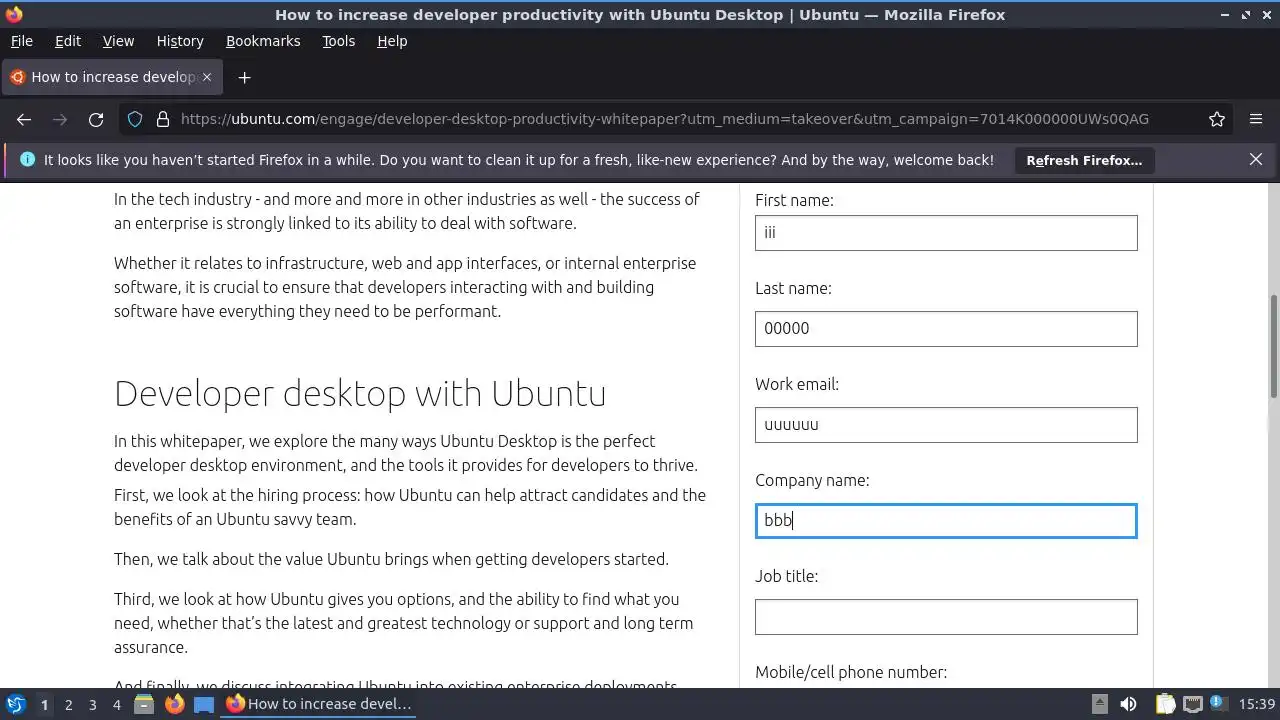
Task: Reload the current page
Action: (x=96, y=119)
